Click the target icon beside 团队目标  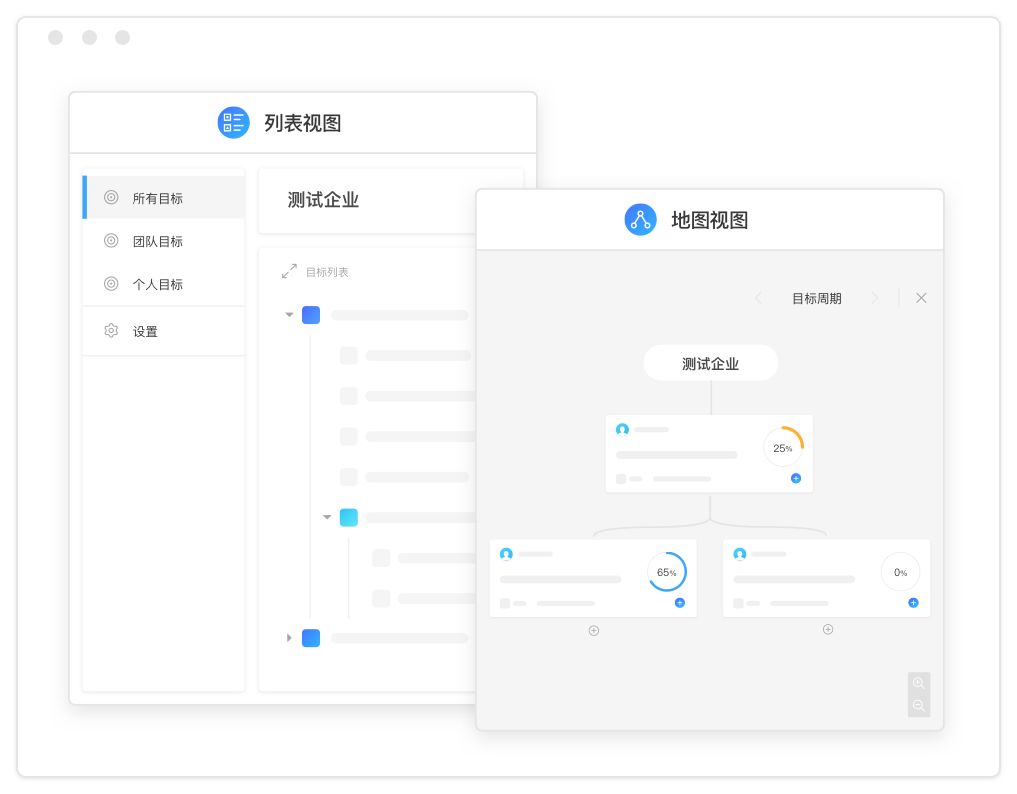[x=111, y=241]
